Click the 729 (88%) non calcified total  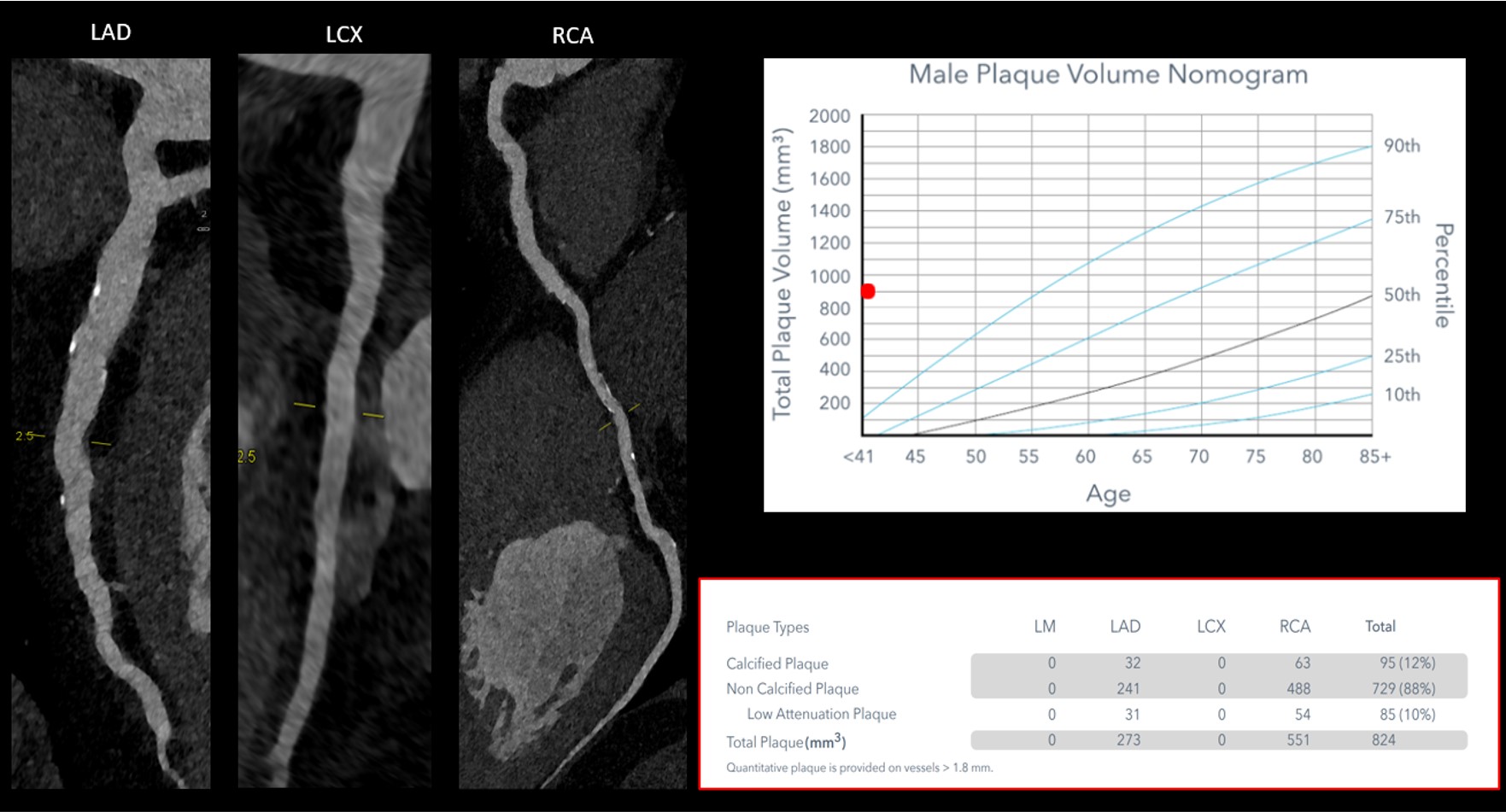point(1407,689)
